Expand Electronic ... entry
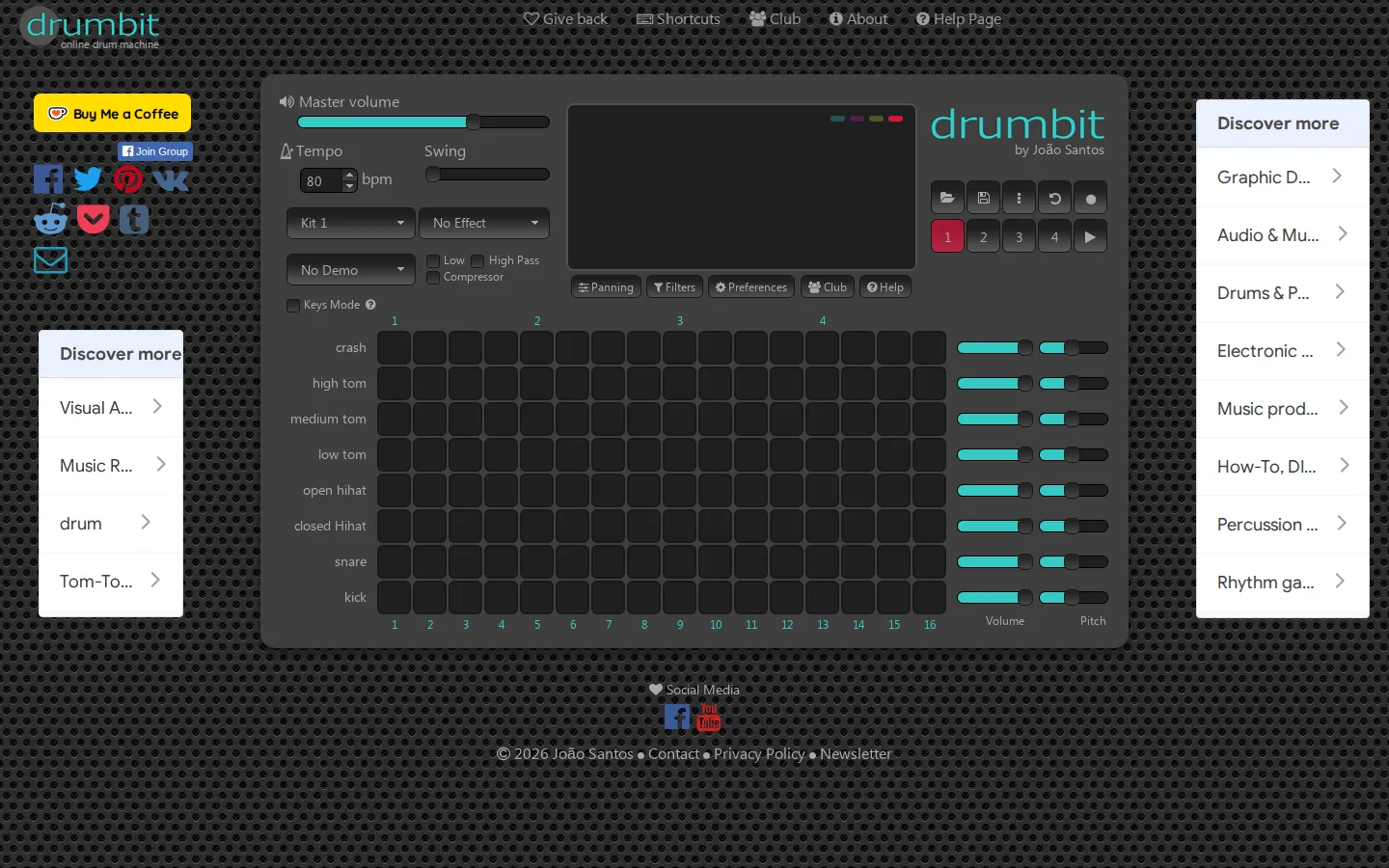The width and height of the screenshot is (1389, 868). 1282,350
